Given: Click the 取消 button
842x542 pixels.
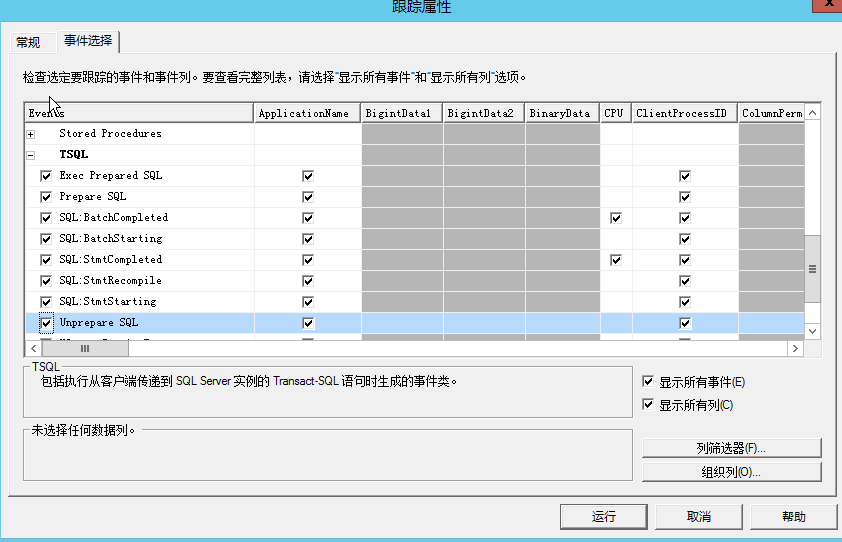Looking at the screenshot, I should 699,516.
